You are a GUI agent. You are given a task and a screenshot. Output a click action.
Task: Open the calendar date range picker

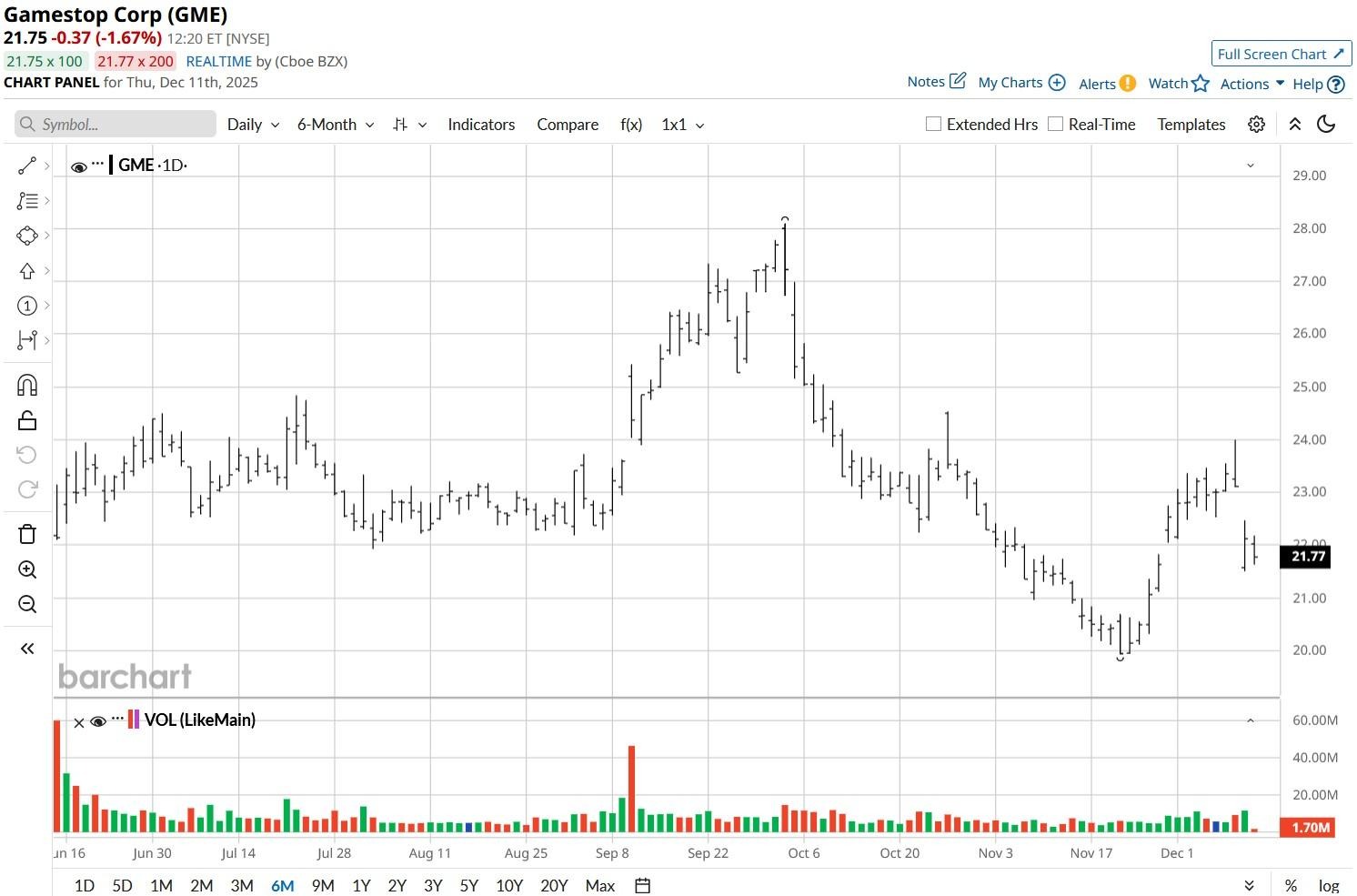[x=642, y=885]
